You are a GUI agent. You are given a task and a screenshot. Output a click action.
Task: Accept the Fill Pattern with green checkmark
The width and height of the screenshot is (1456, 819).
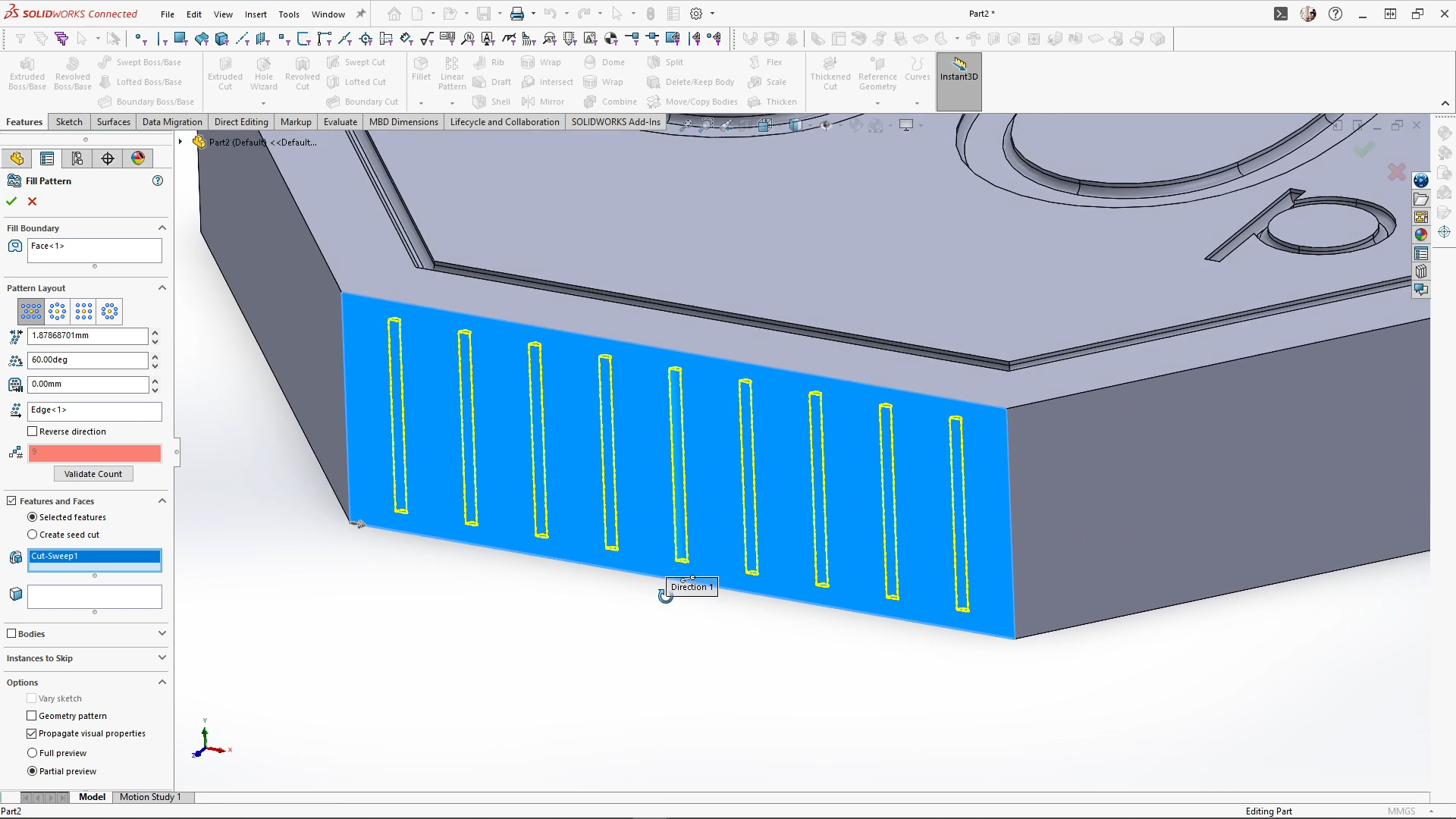click(x=11, y=201)
